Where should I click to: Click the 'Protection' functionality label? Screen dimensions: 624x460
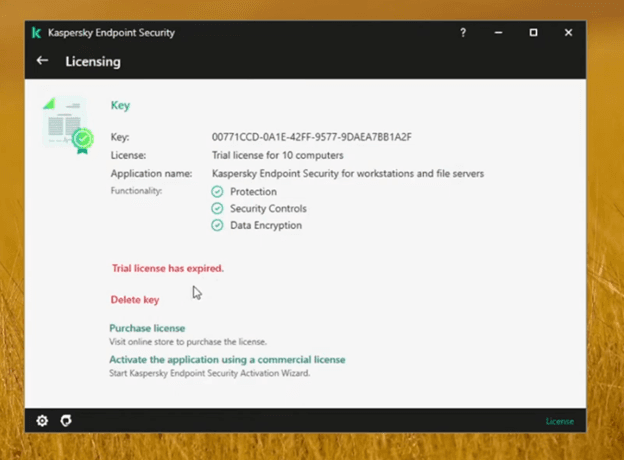coord(253,191)
